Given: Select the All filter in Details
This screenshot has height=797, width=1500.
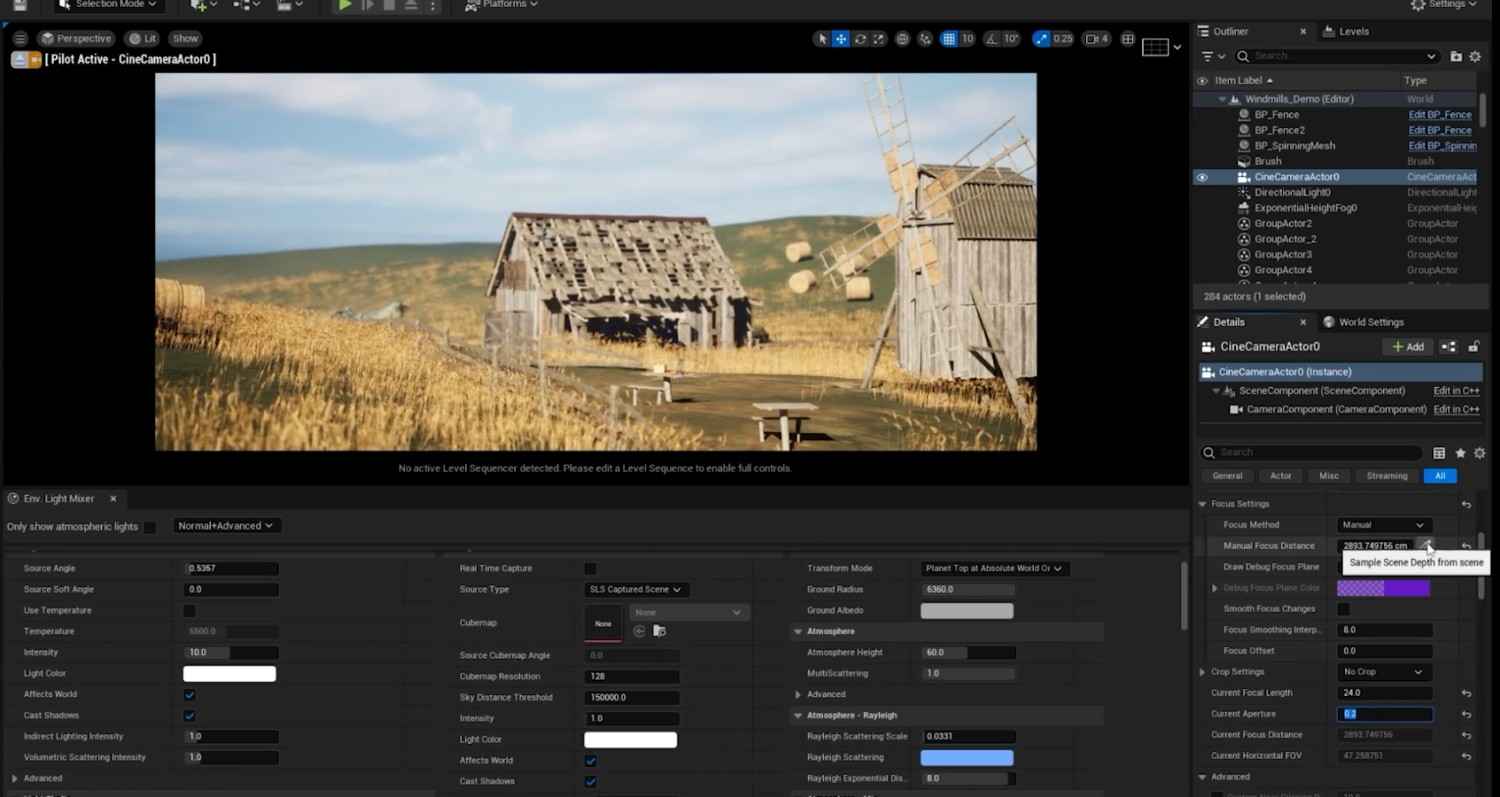Looking at the screenshot, I should [1440, 476].
